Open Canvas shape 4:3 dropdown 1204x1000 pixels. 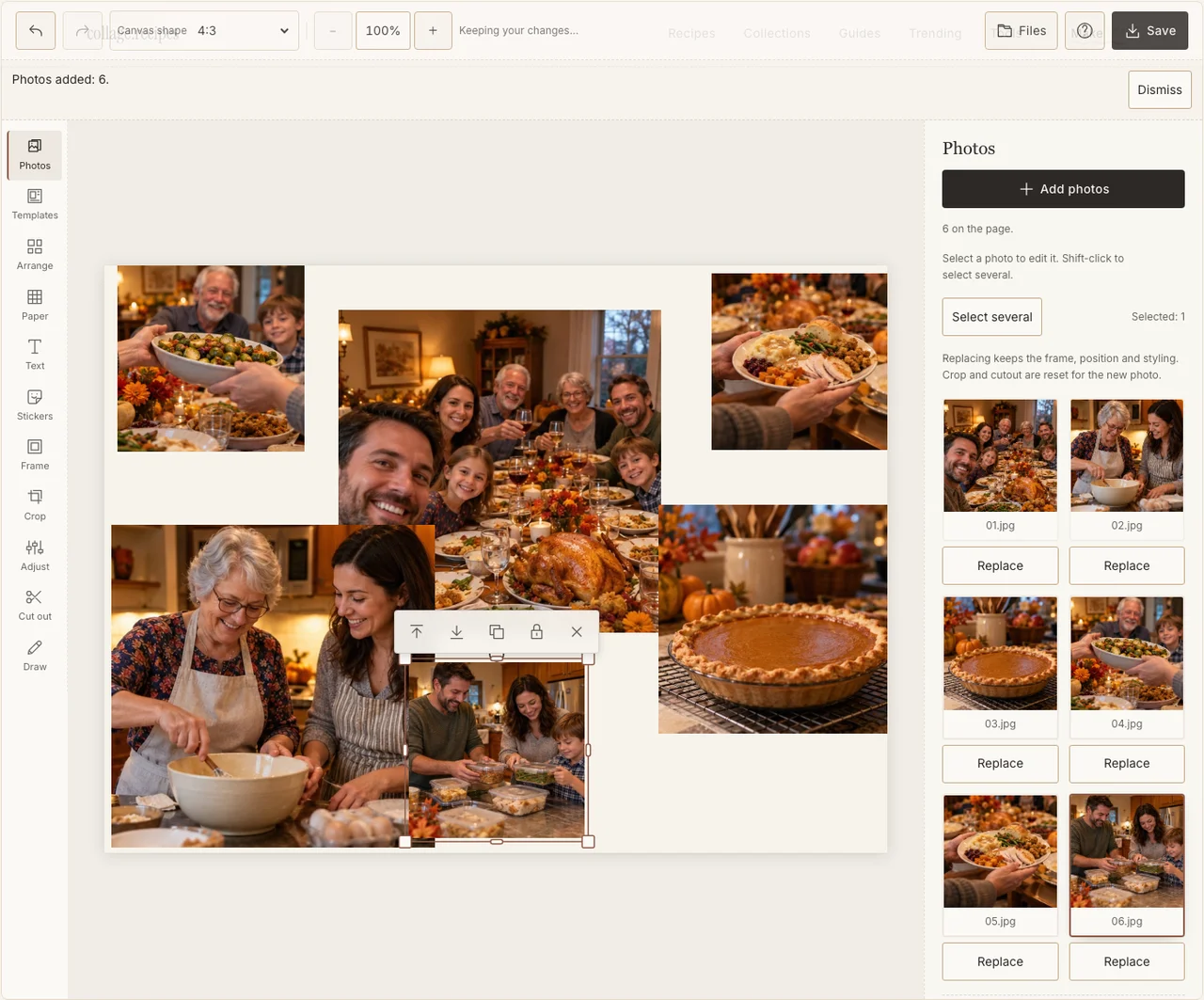tap(204, 31)
